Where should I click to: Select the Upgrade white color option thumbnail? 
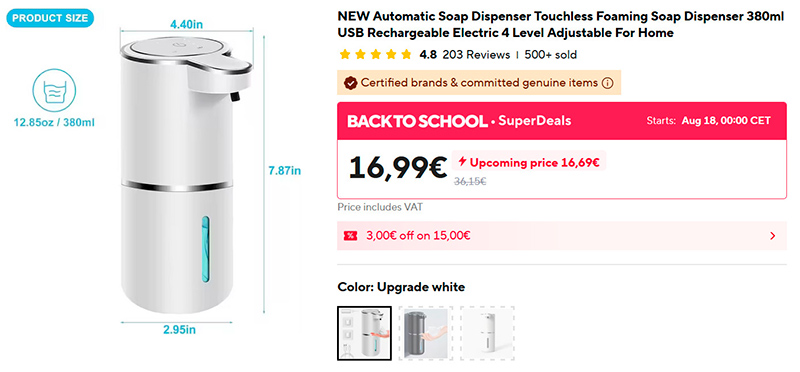click(x=364, y=333)
